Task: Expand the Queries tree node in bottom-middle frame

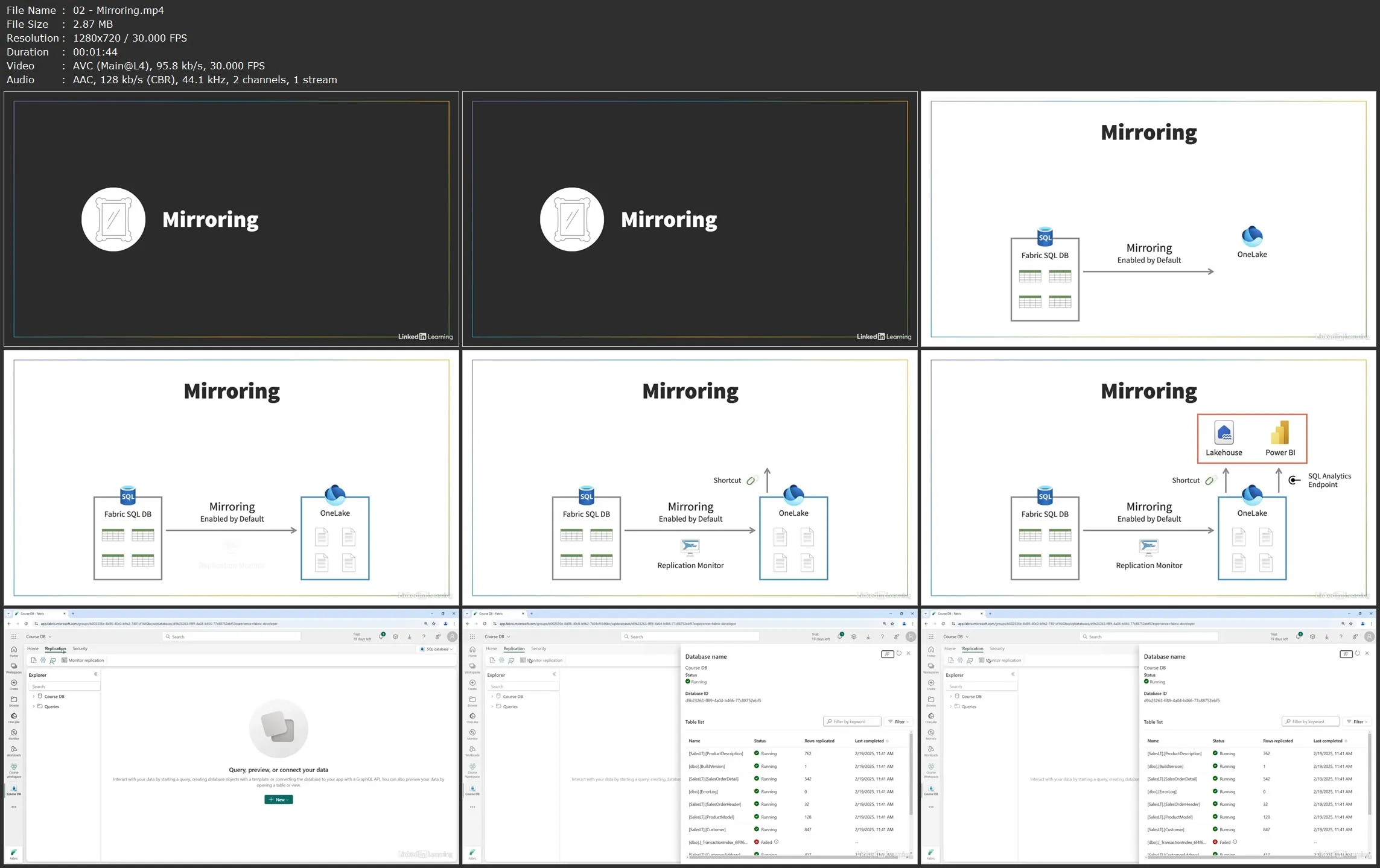Action: (492, 706)
